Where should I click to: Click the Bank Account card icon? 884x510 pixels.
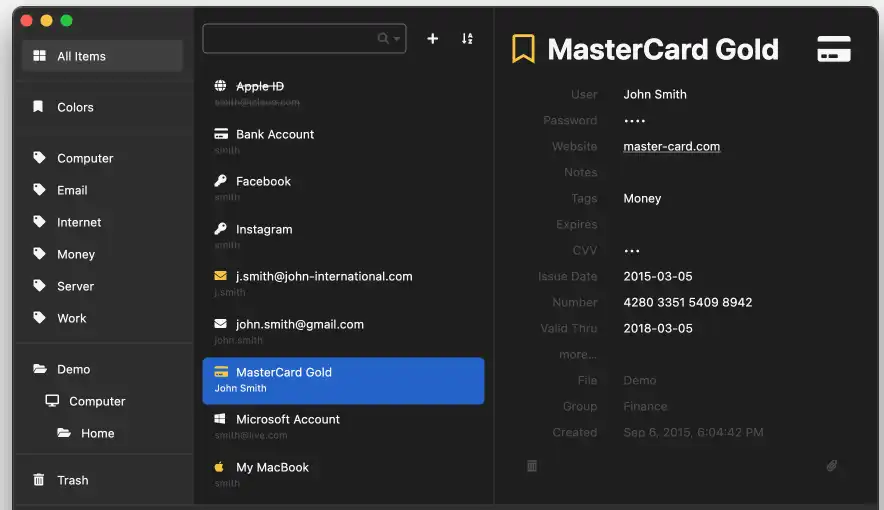tap(220, 134)
